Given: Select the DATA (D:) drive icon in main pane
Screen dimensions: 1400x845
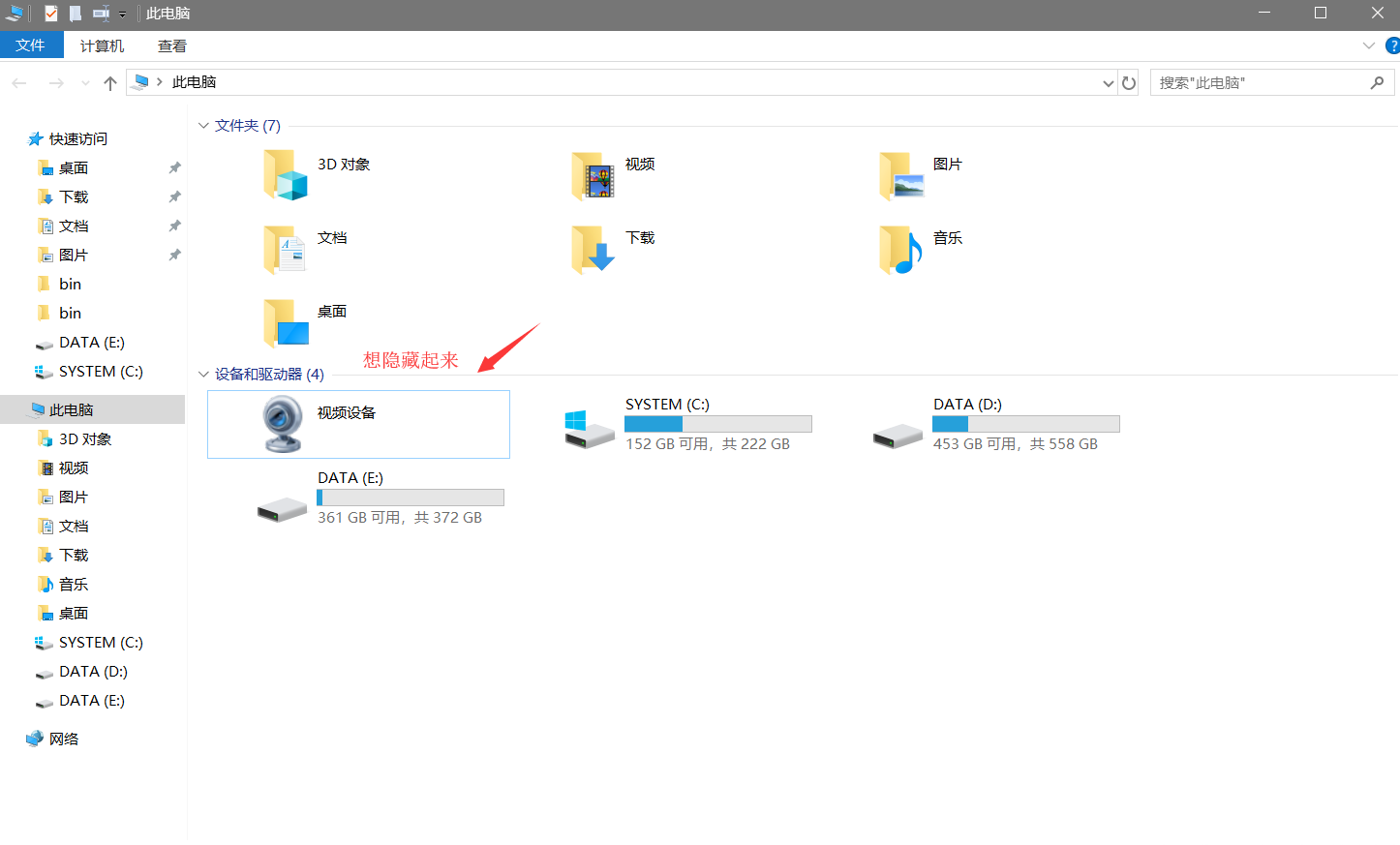Looking at the screenshot, I should pyautogui.click(x=898, y=437).
